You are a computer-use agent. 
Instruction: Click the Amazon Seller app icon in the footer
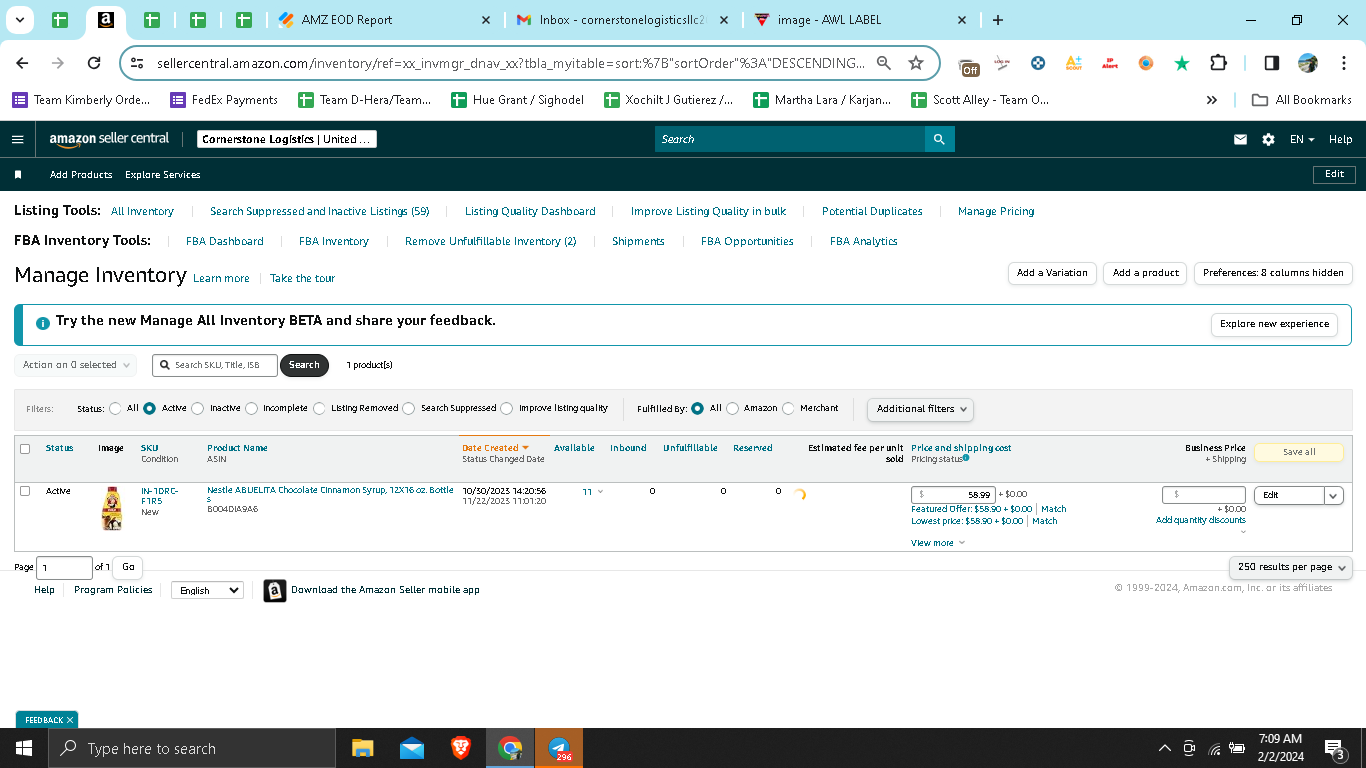(x=275, y=591)
